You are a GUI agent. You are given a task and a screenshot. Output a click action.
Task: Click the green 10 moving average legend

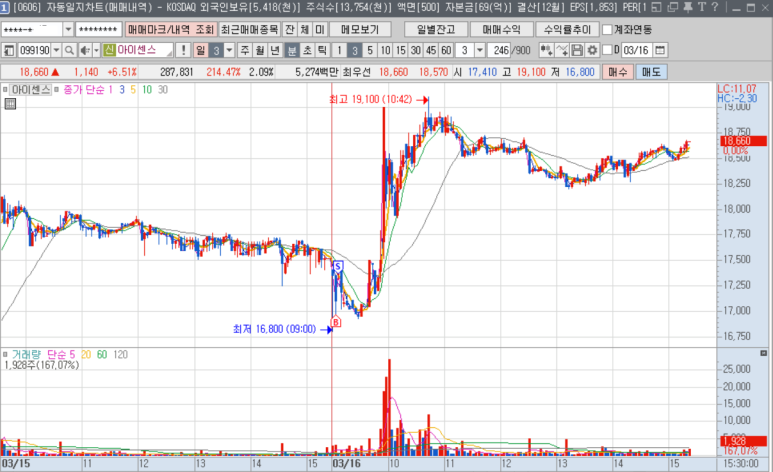pyautogui.click(x=147, y=89)
